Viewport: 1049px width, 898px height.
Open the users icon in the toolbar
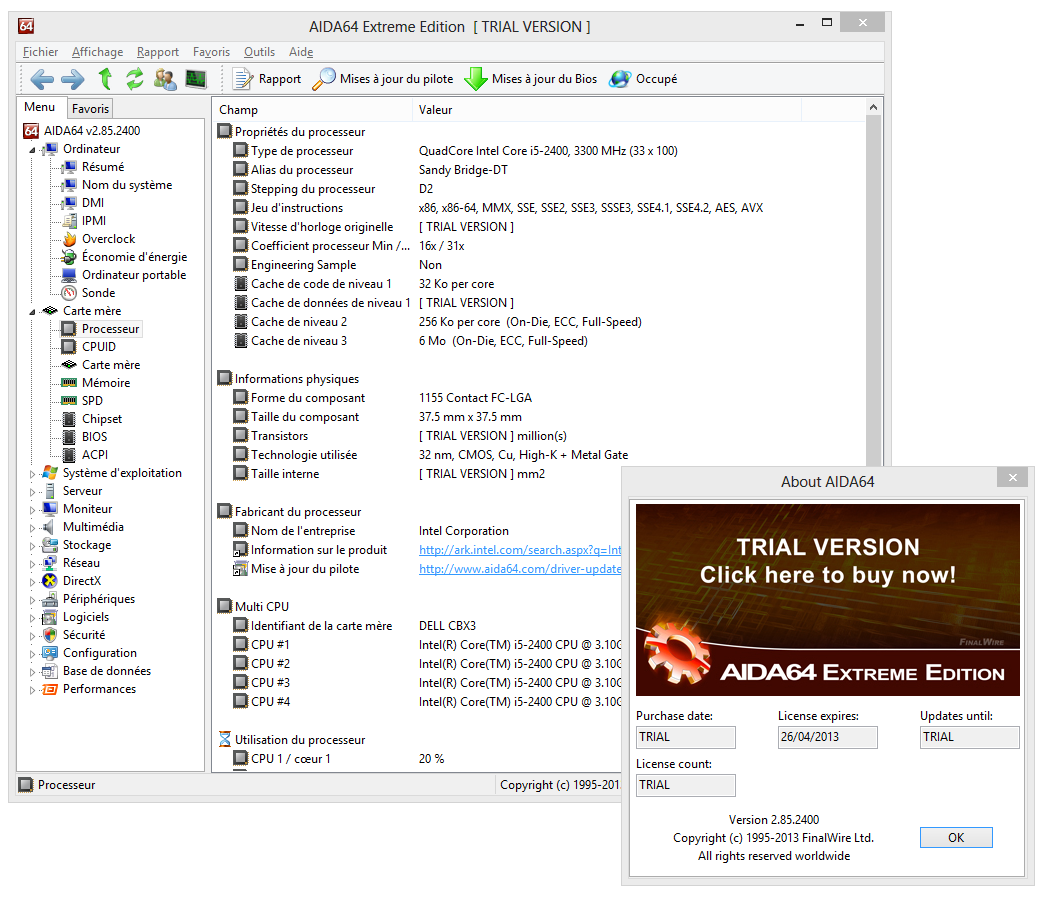point(165,79)
